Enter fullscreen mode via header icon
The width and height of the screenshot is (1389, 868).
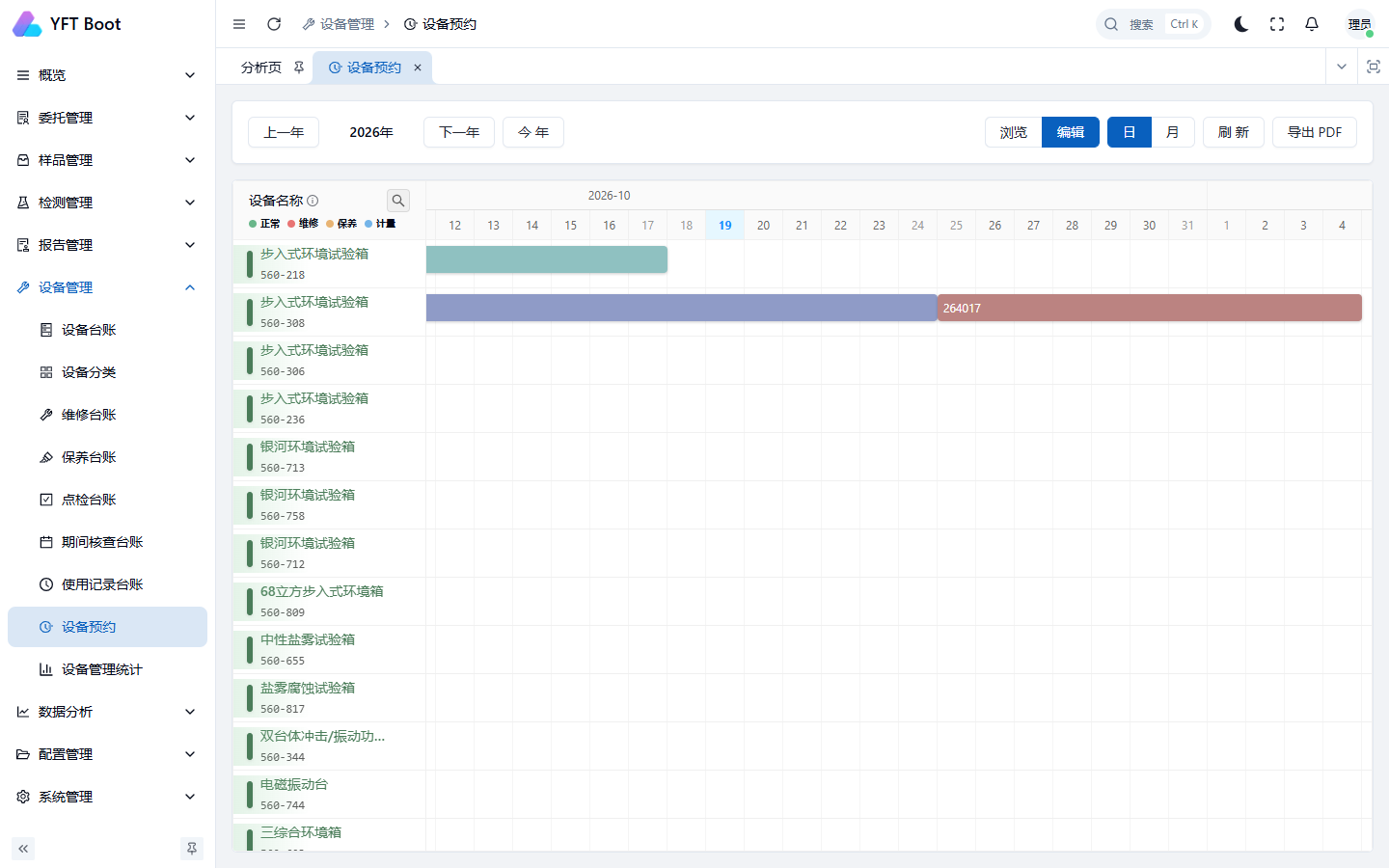coord(1277,24)
